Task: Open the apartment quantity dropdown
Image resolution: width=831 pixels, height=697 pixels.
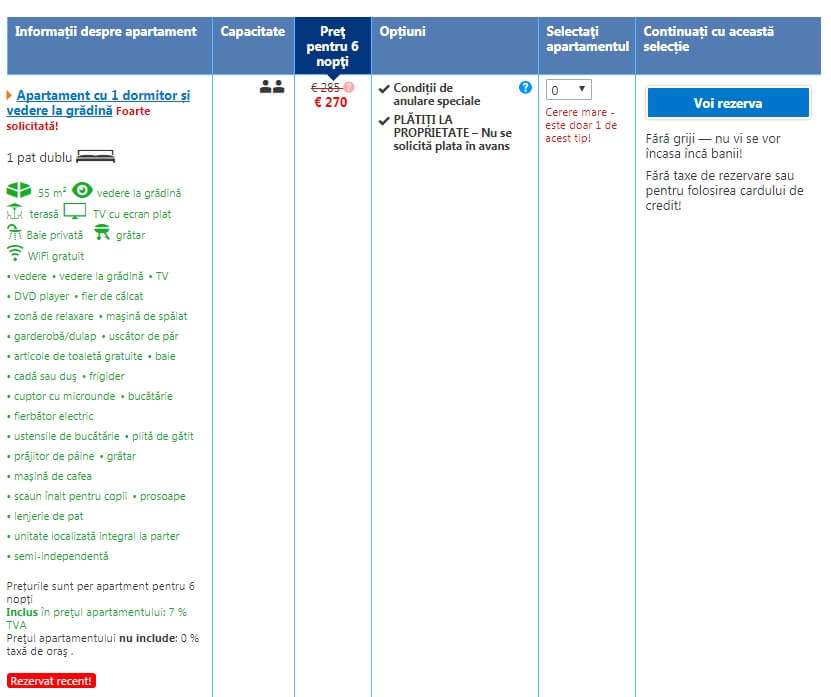Action: [x=569, y=90]
